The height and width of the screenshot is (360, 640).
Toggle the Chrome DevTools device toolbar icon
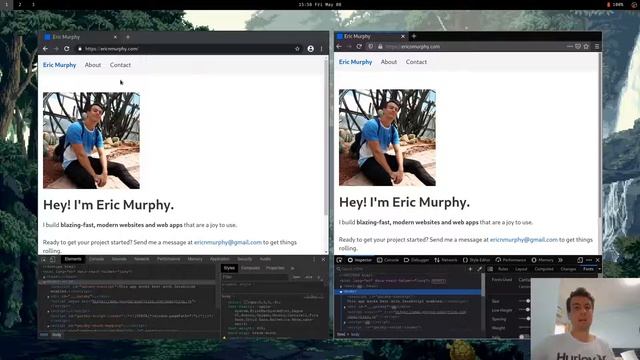52,259
